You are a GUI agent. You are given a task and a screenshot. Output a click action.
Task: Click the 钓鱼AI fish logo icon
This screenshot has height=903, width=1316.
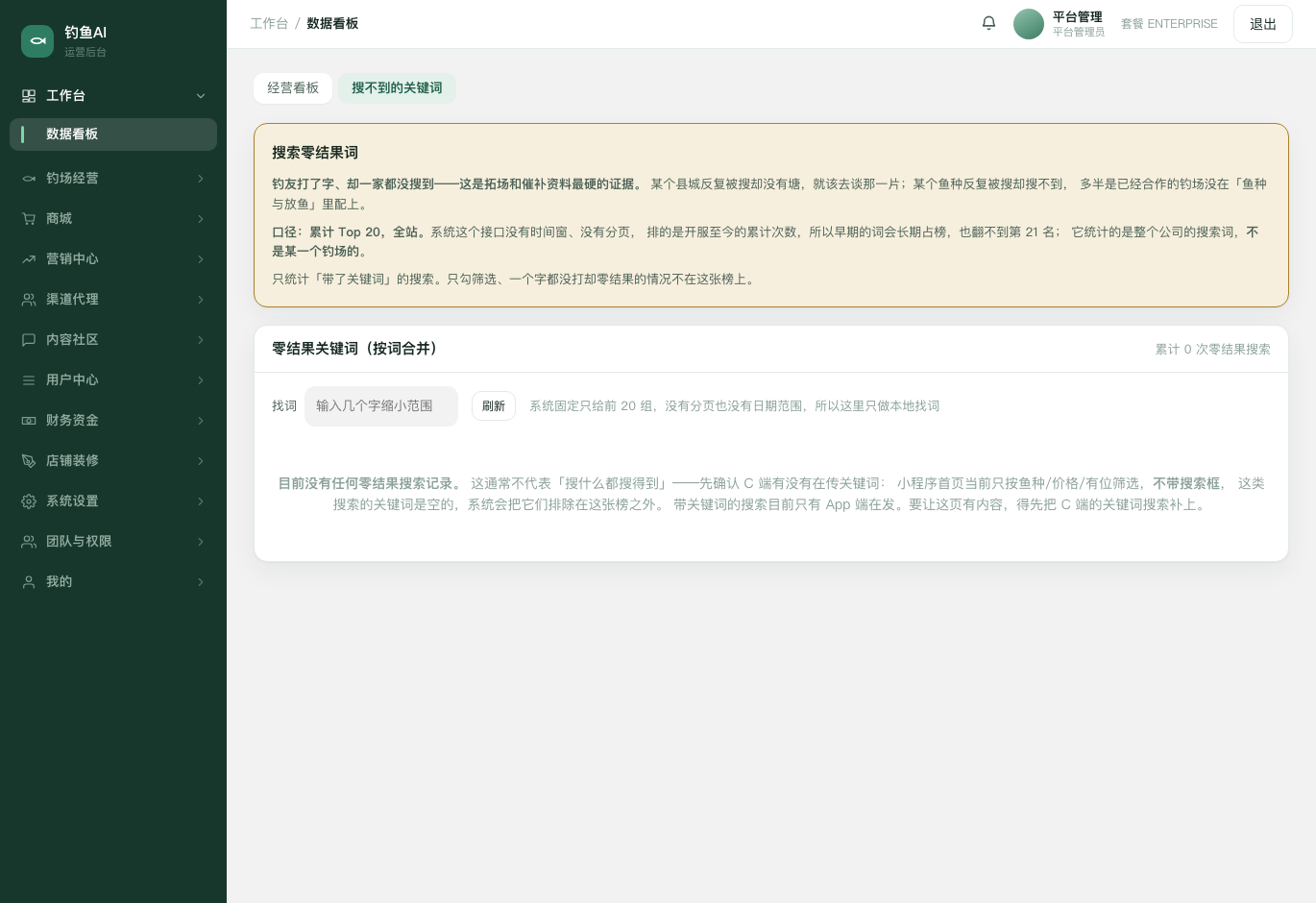(x=37, y=41)
